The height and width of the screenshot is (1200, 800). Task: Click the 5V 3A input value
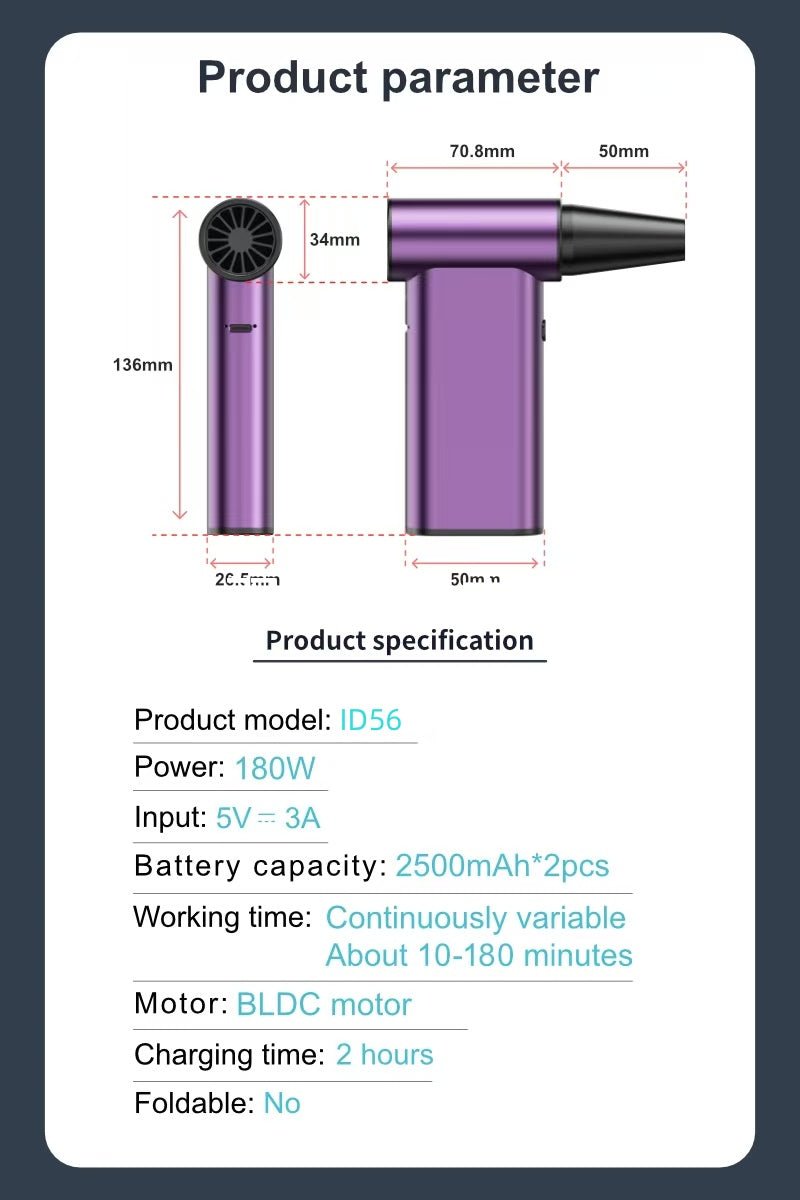click(268, 818)
